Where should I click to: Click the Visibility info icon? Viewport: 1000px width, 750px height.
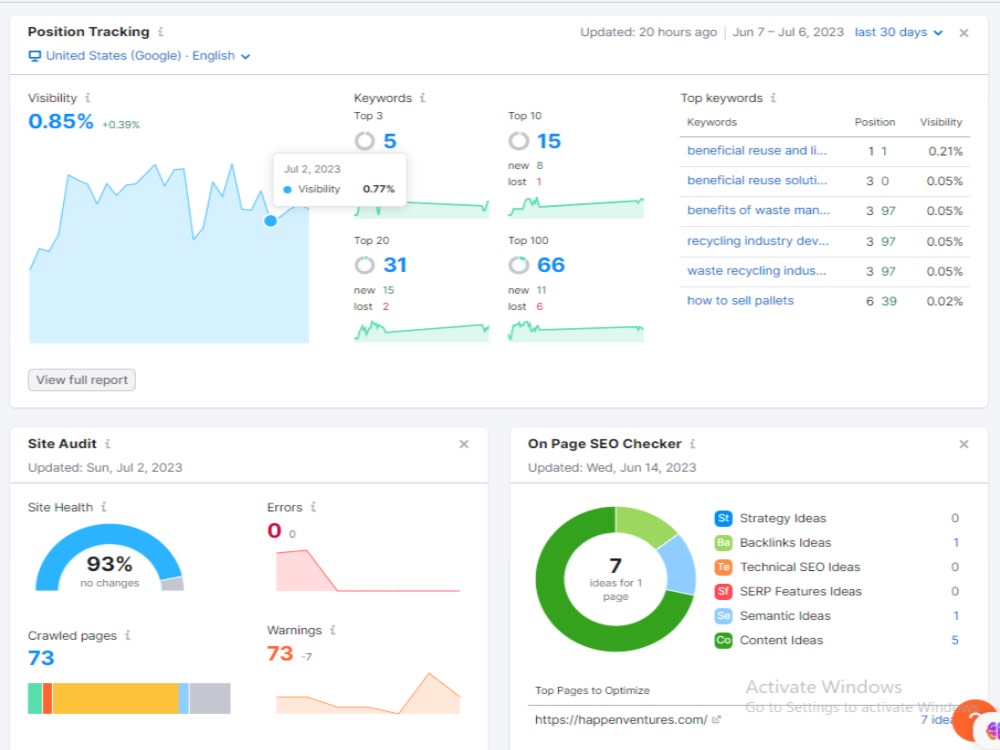[88, 98]
